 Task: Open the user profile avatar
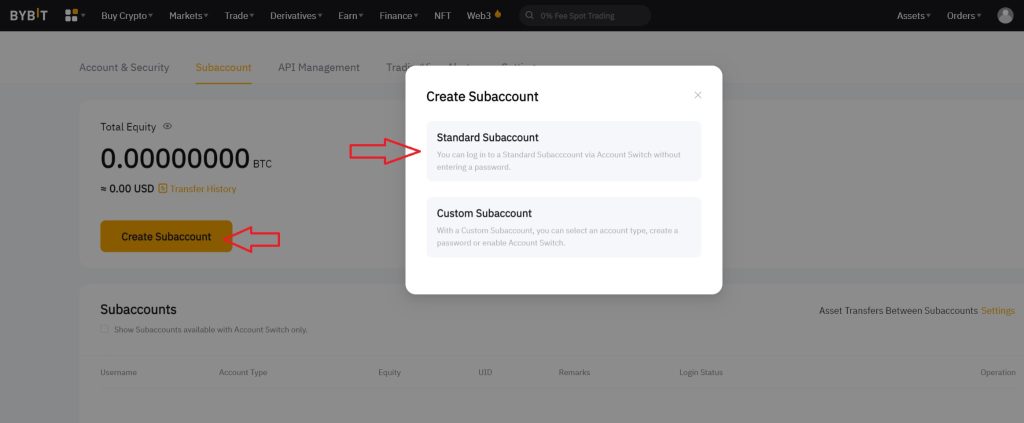tap(1005, 15)
